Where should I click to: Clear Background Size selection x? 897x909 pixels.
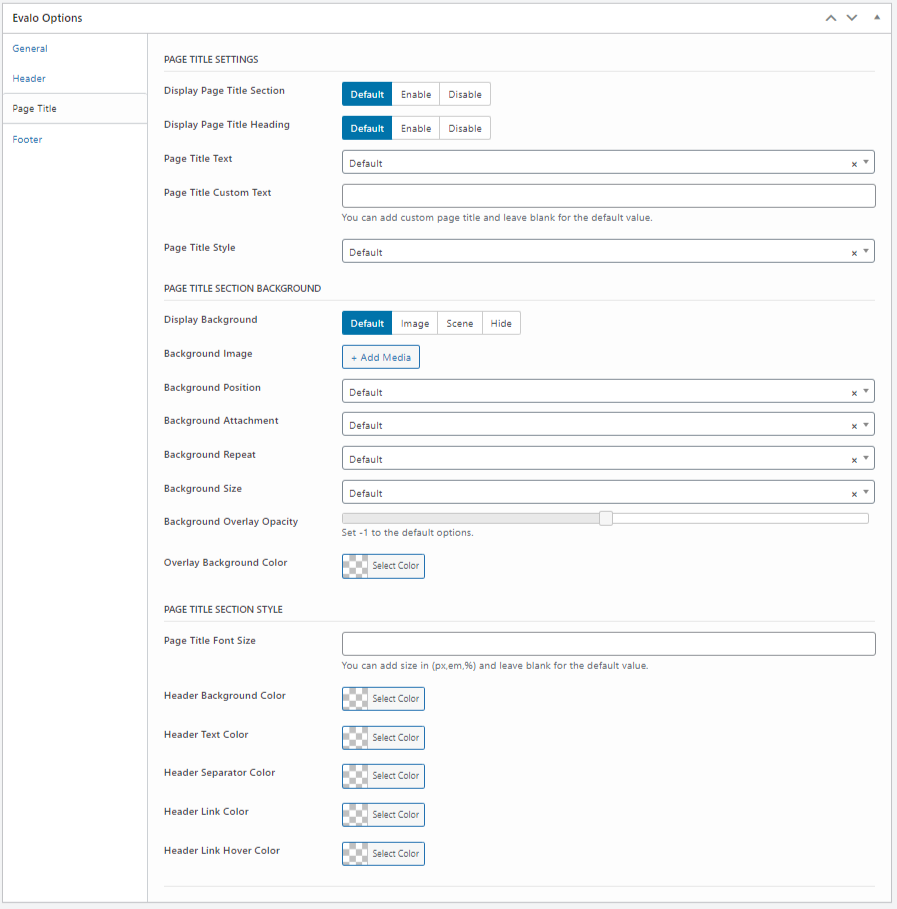854,495
